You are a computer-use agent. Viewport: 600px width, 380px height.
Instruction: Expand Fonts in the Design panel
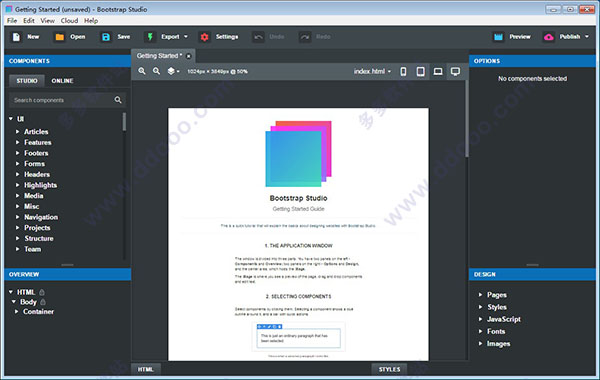point(480,331)
